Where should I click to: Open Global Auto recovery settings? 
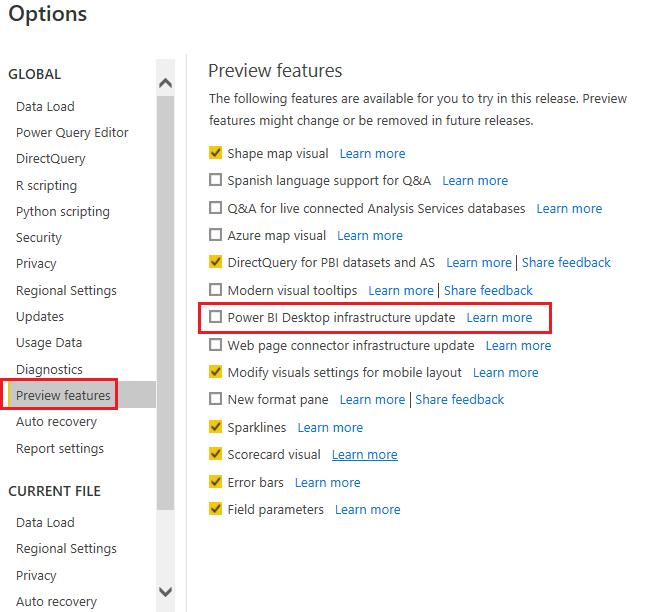point(56,422)
